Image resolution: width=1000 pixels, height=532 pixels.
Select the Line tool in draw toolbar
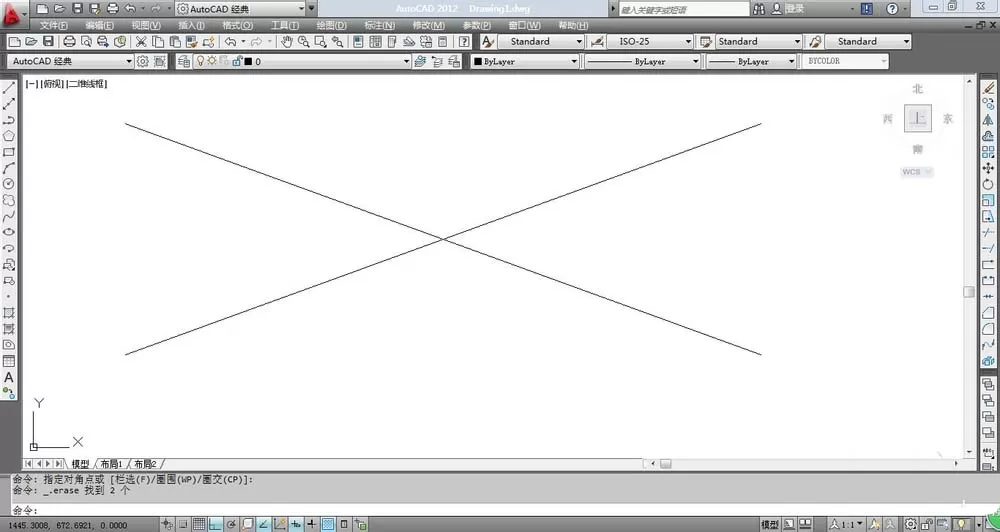9,88
